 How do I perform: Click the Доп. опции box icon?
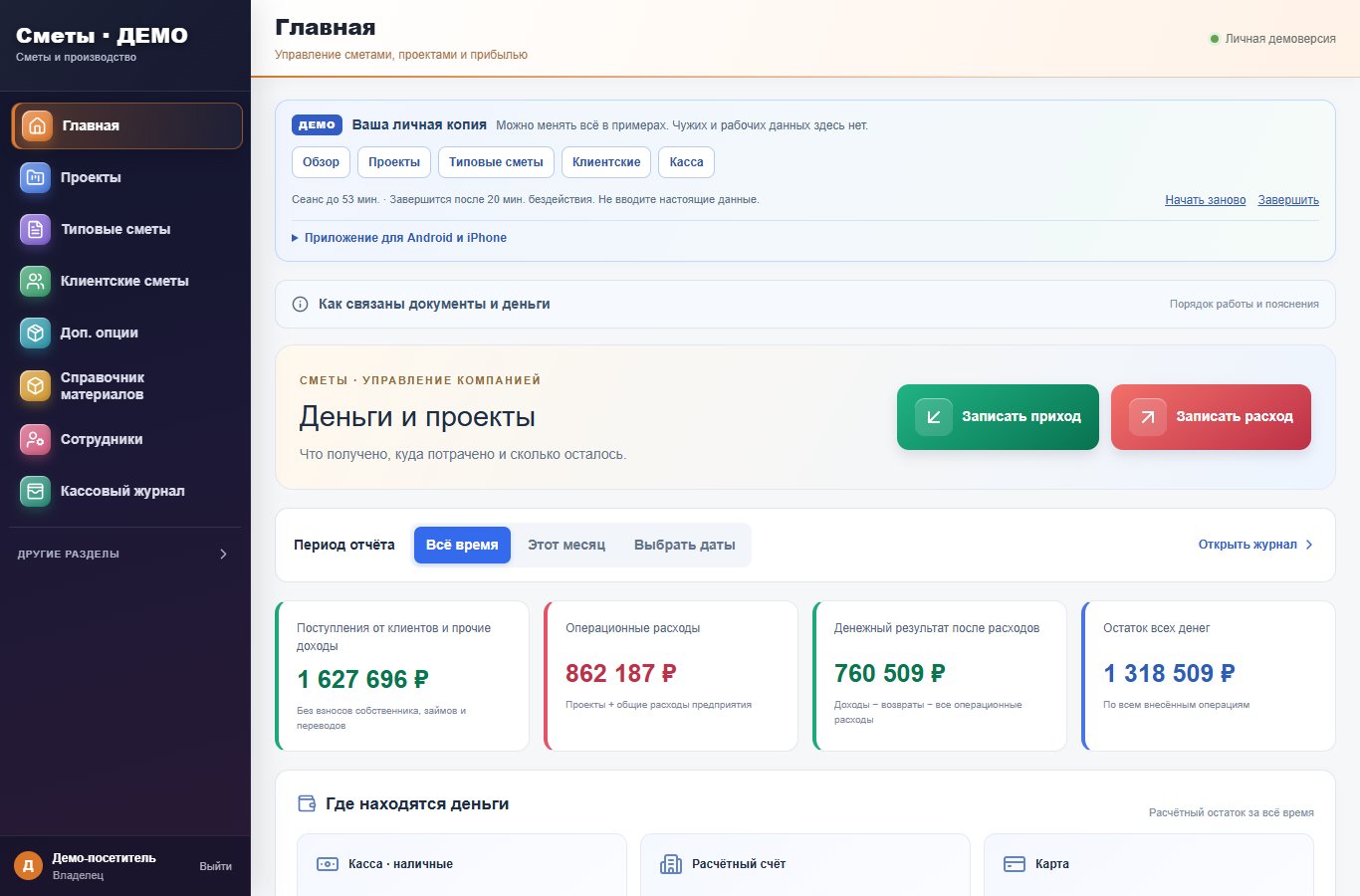(36, 333)
